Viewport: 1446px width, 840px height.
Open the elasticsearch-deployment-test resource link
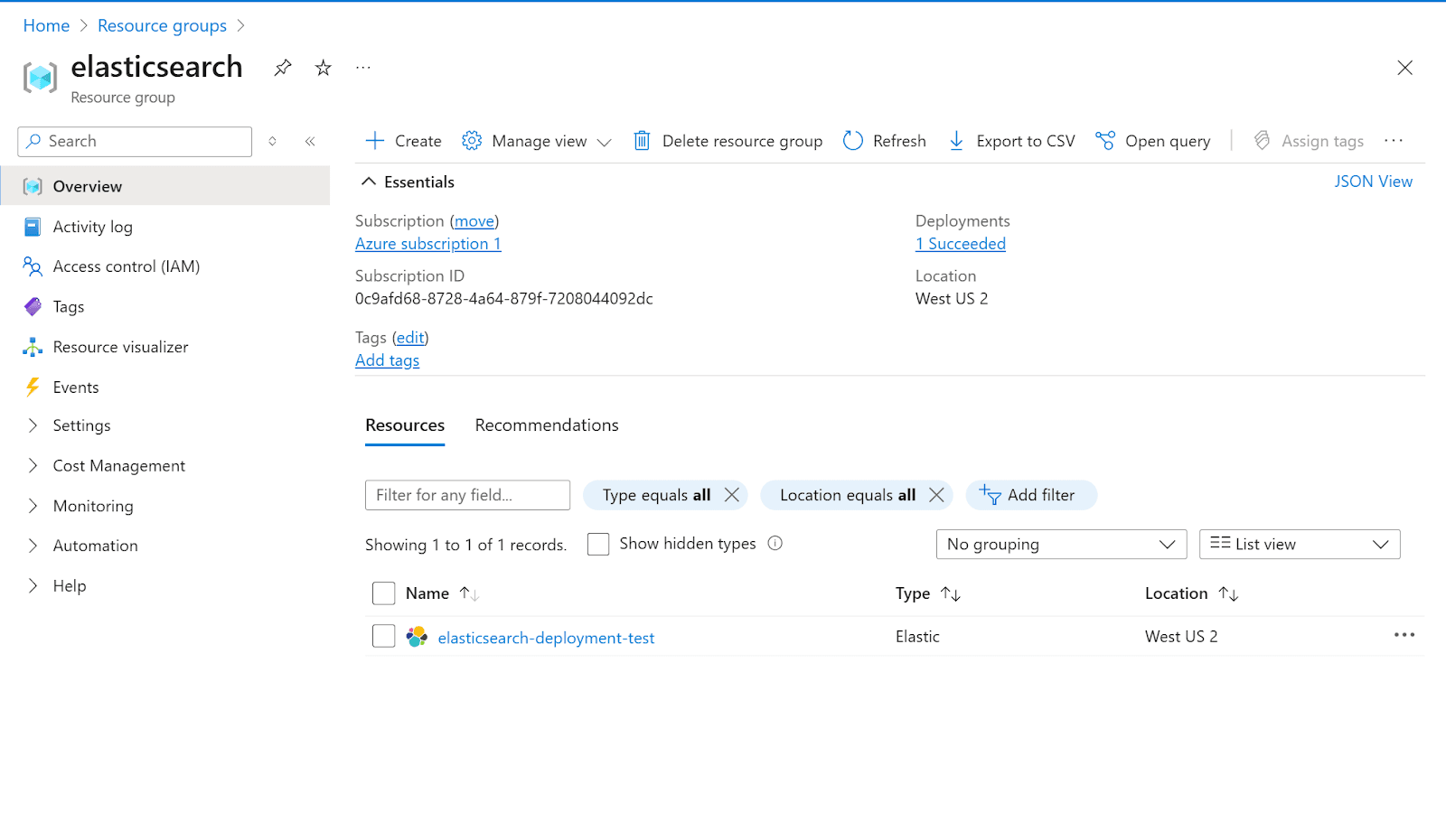tap(546, 638)
